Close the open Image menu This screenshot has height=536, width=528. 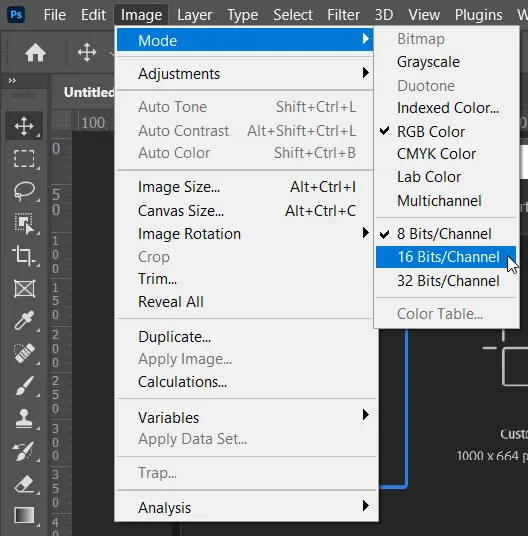click(x=141, y=15)
